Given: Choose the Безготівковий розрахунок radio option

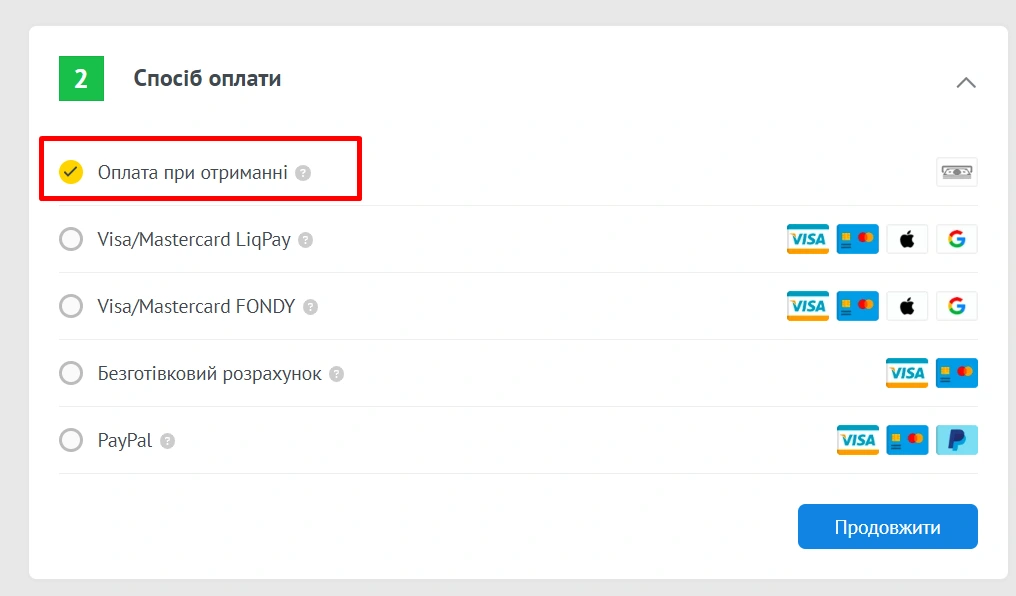Looking at the screenshot, I should click(x=71, y=373).
